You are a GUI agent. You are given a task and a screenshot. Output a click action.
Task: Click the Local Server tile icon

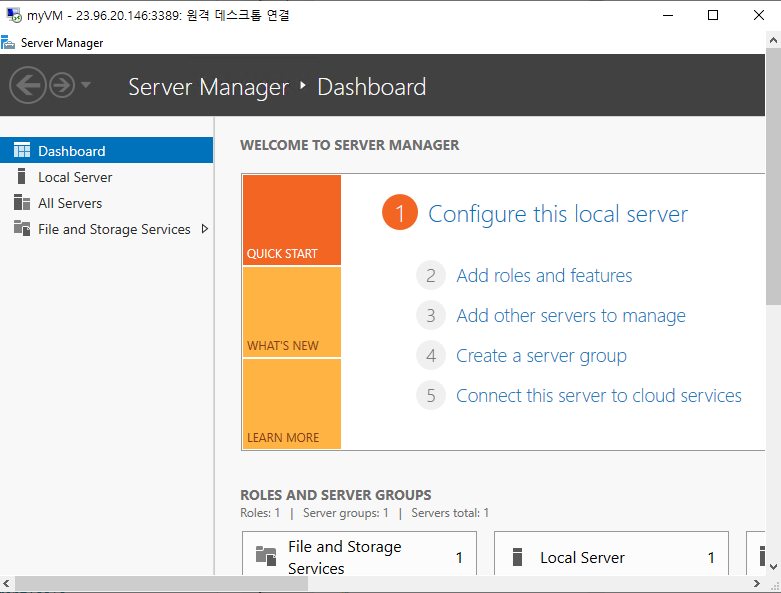pyautogui.click(x=518, y=557)
